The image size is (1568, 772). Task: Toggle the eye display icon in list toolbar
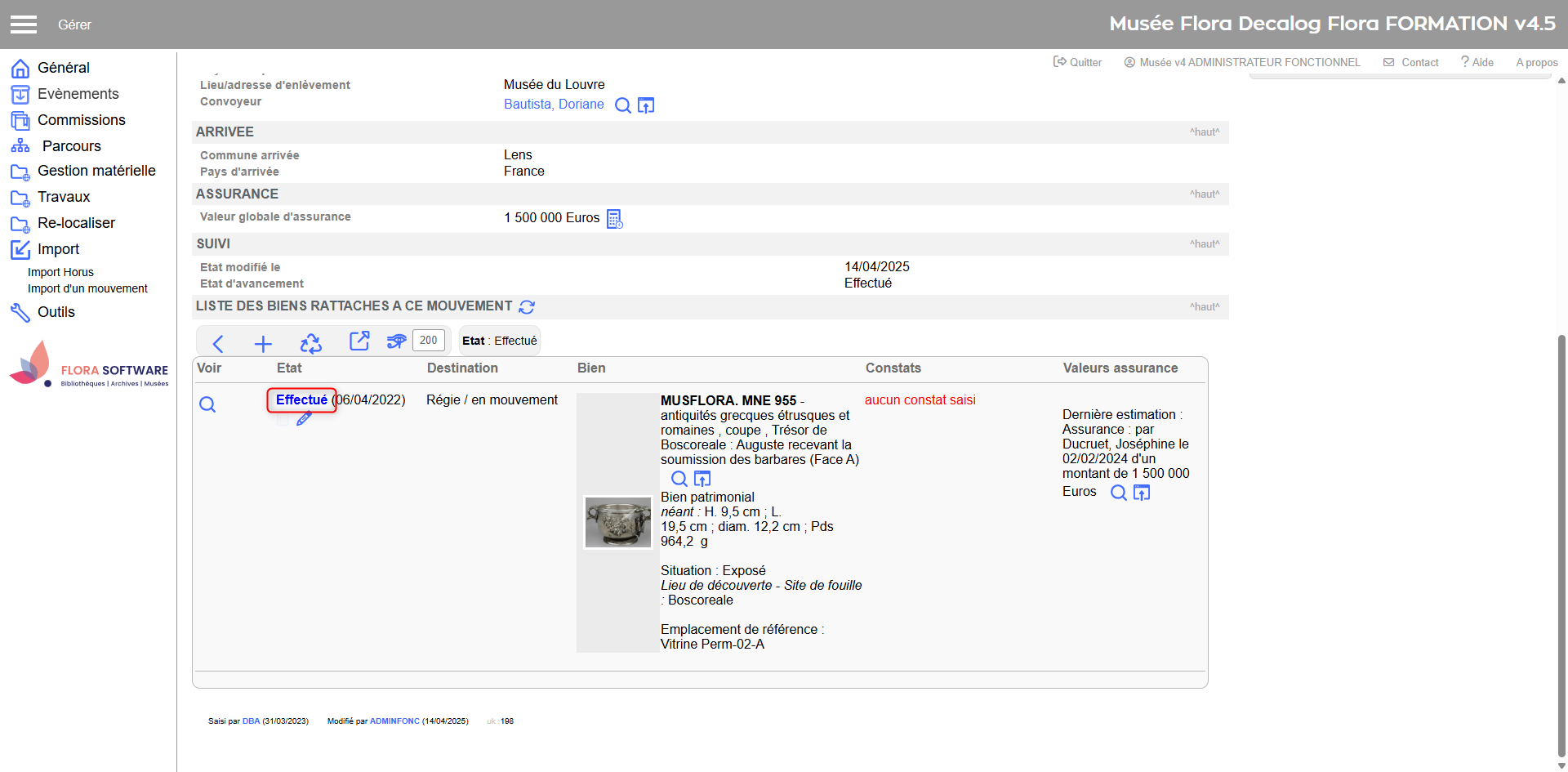(396, 341)
